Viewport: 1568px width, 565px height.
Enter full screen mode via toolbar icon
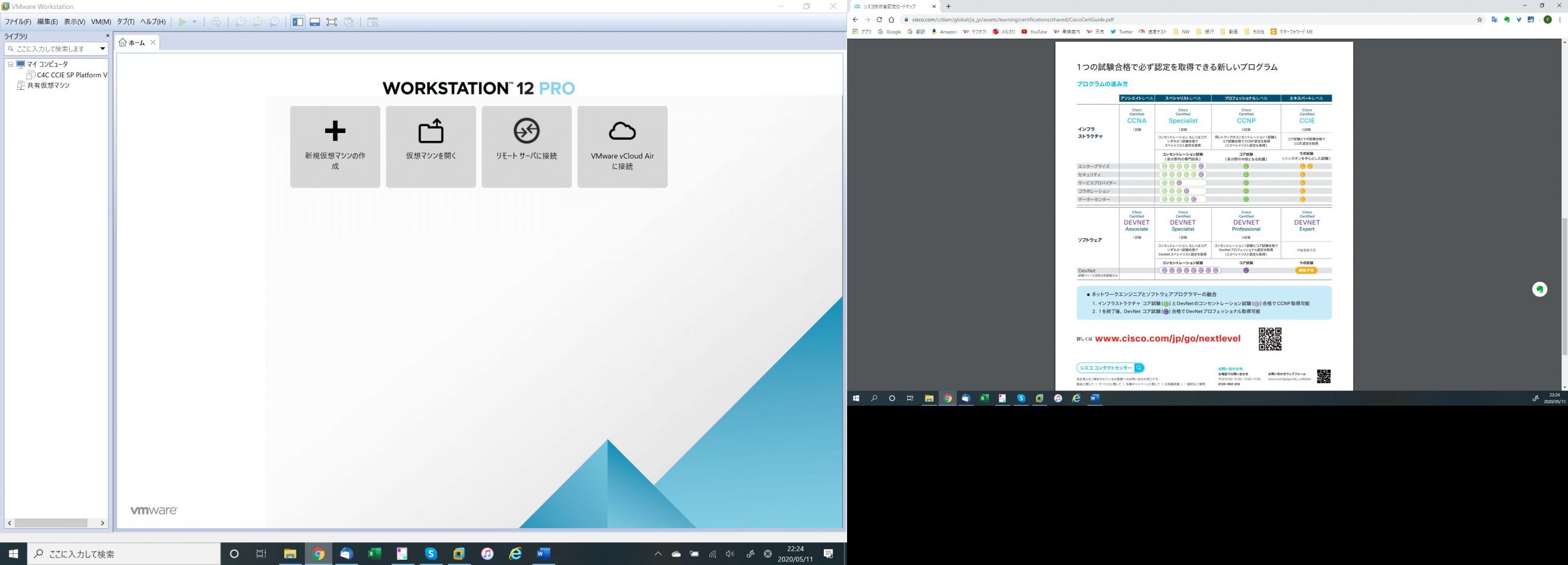pyautogui.click(x=331, y=22)
